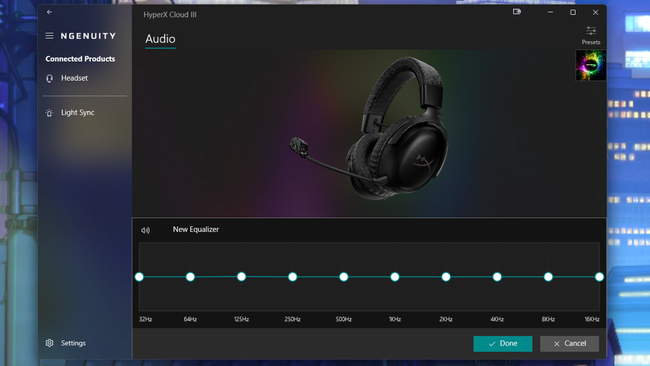Close the NGENUITY window

[595, 12]
